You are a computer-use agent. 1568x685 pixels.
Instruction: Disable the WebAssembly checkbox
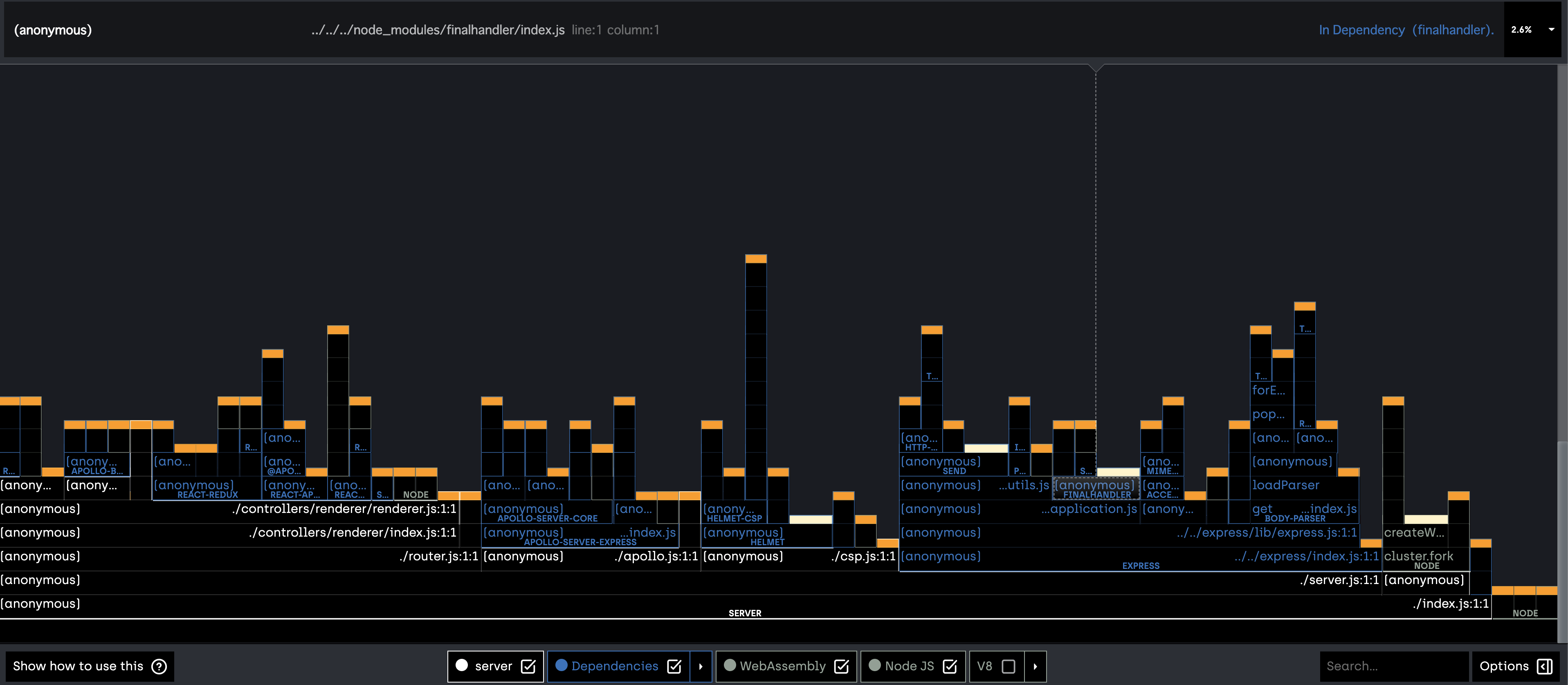pyautogui.click(x=841, y=666)
